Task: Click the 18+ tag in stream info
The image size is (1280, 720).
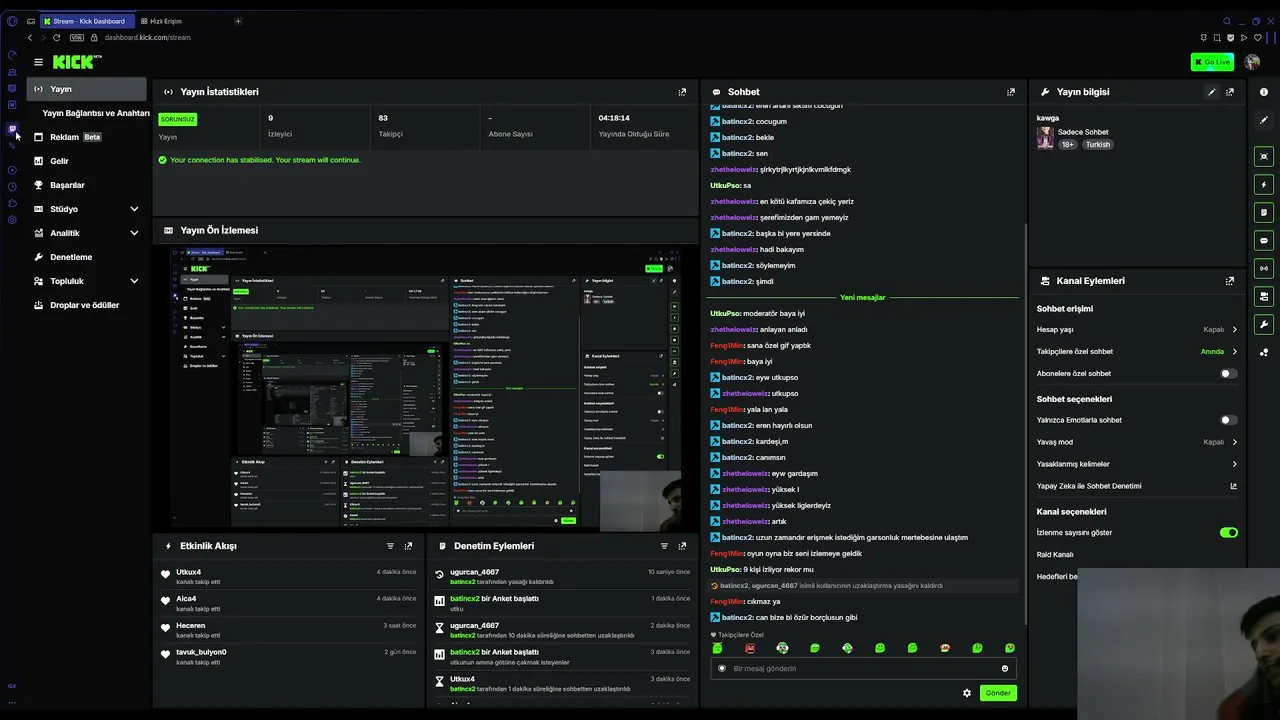Action: [1067, 144]
